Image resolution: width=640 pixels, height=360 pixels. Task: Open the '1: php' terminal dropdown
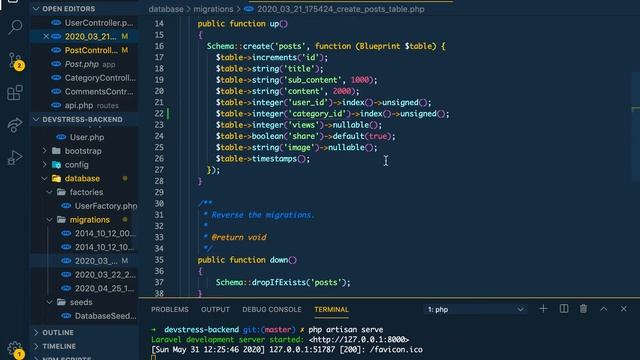476,309
